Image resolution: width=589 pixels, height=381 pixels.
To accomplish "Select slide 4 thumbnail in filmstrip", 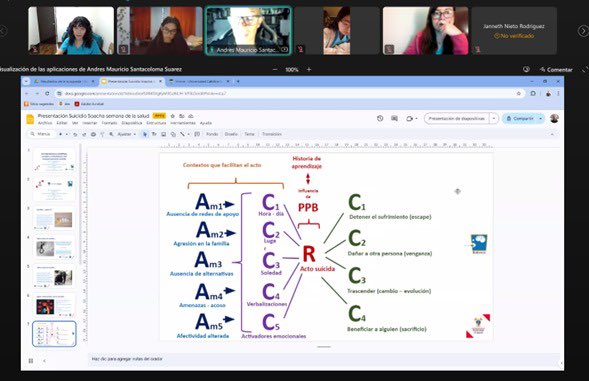I will pyautogui.click(x=54, y=248).
